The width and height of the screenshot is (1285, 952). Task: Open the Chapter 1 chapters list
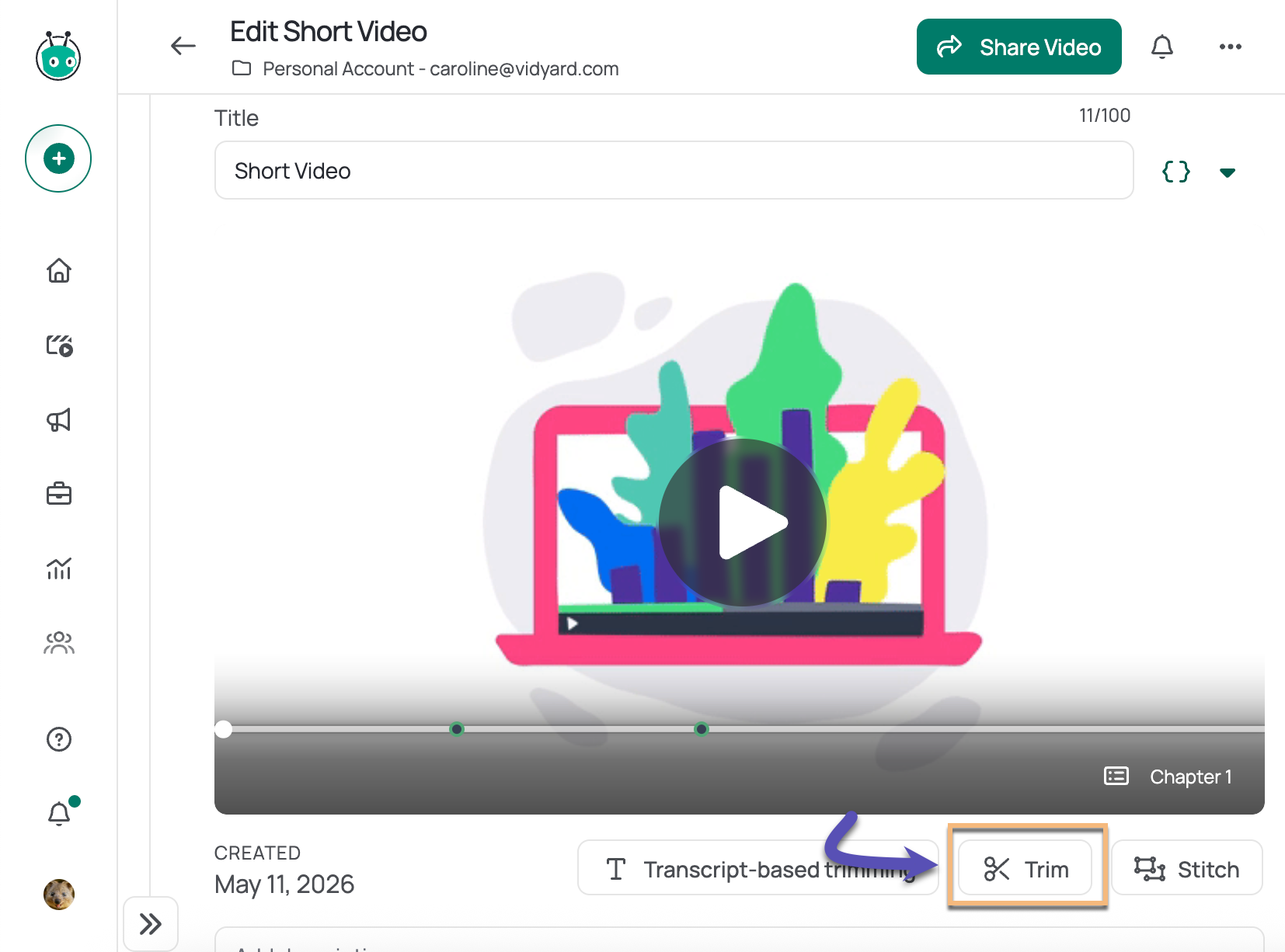(1168, 777)
